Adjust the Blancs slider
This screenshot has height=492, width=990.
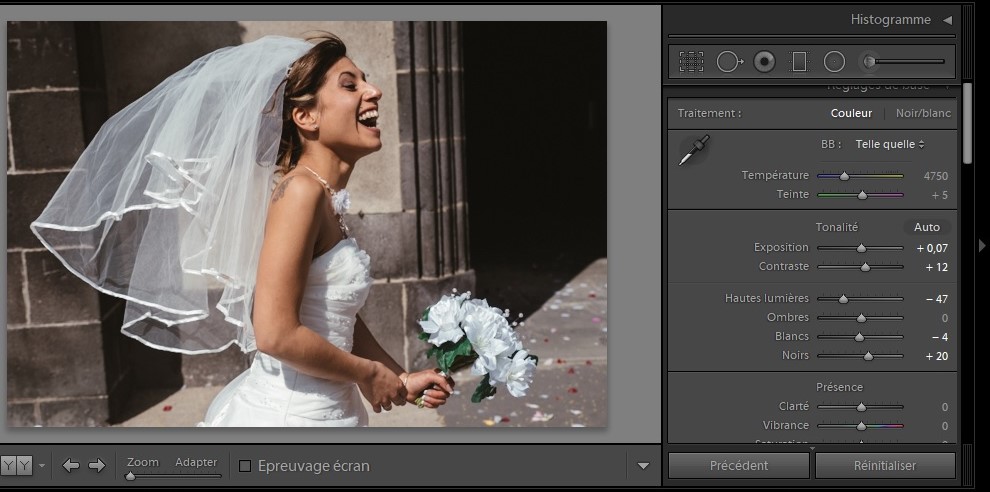pos(860,337)
